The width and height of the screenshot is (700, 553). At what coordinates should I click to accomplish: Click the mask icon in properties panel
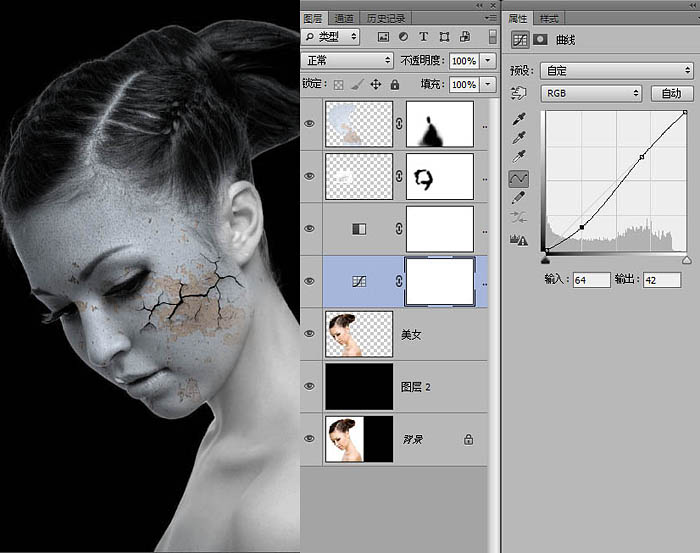(540, 39)
